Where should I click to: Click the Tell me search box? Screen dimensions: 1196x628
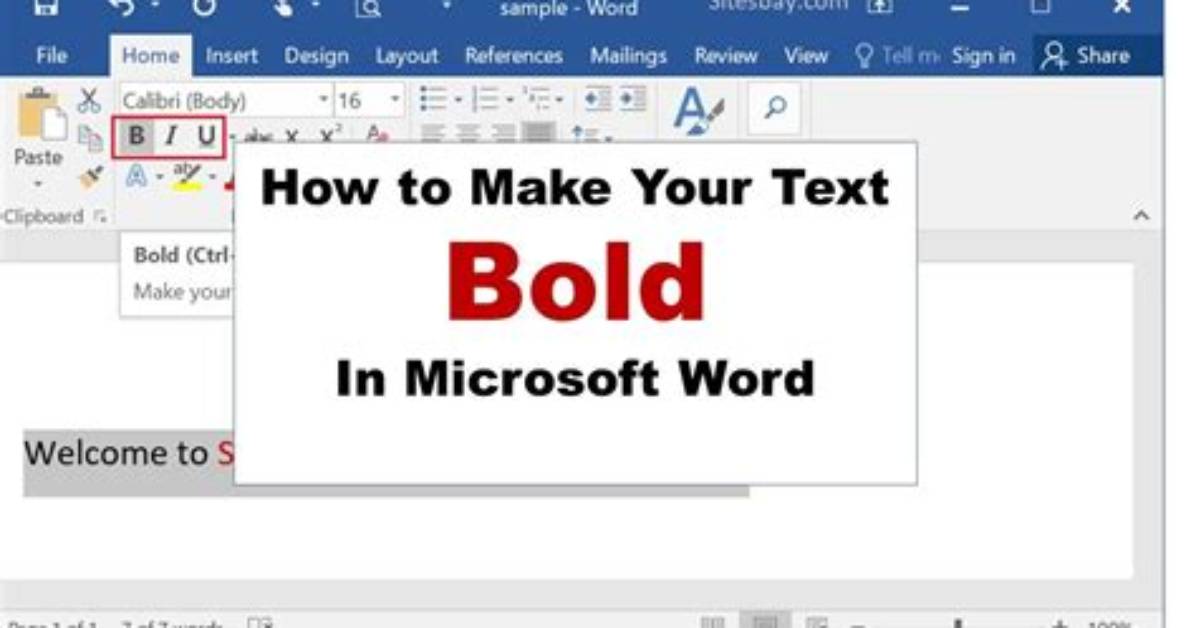897,56
